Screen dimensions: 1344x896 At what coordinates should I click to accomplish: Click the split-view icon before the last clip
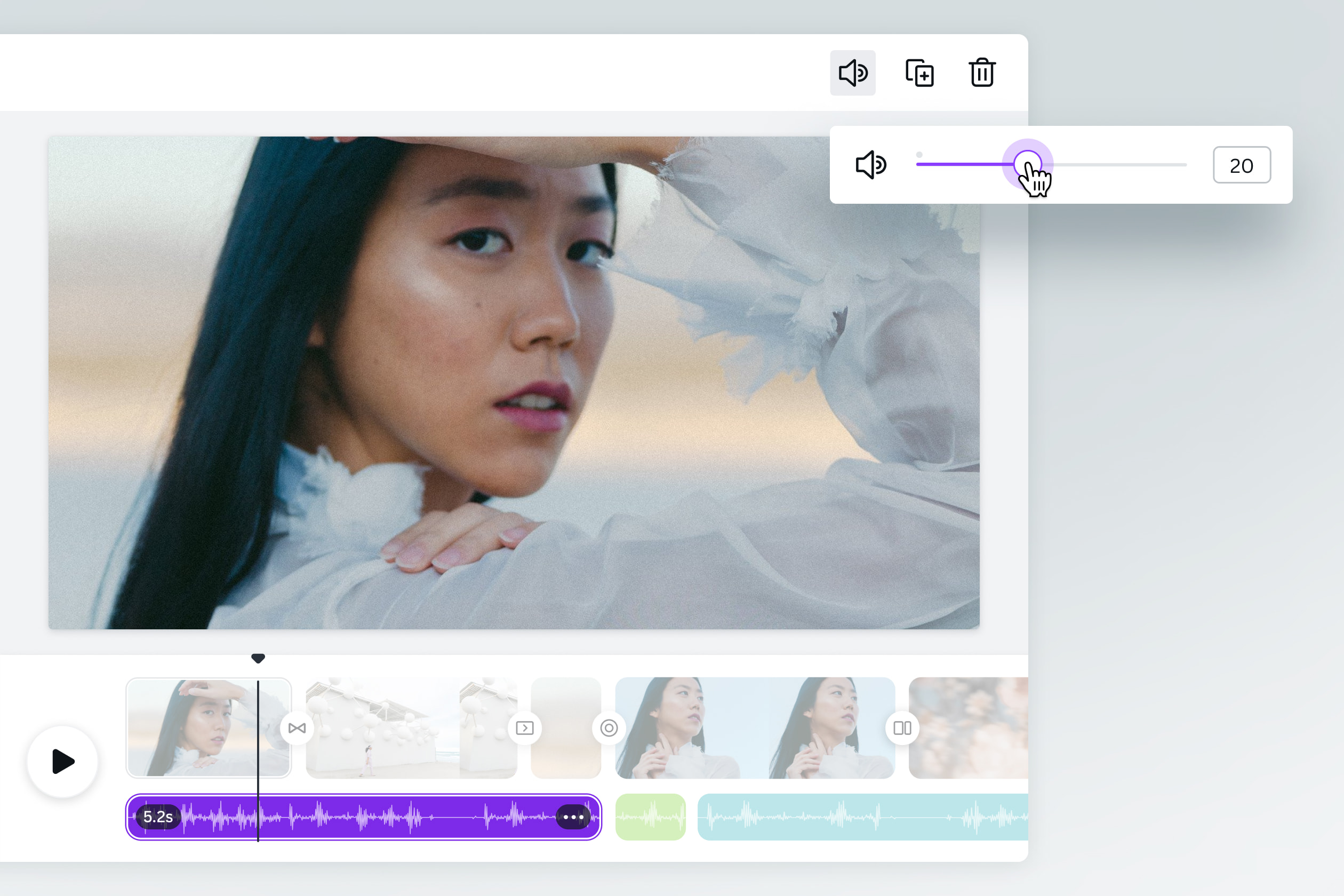click(x=902, y=728)
